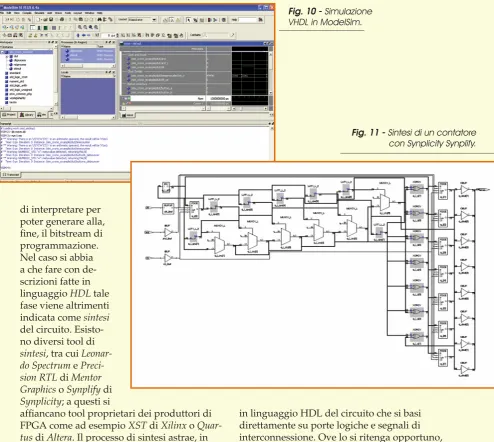
Task: Select the highlighted top instance in Workspace
Action: [27, 52]
